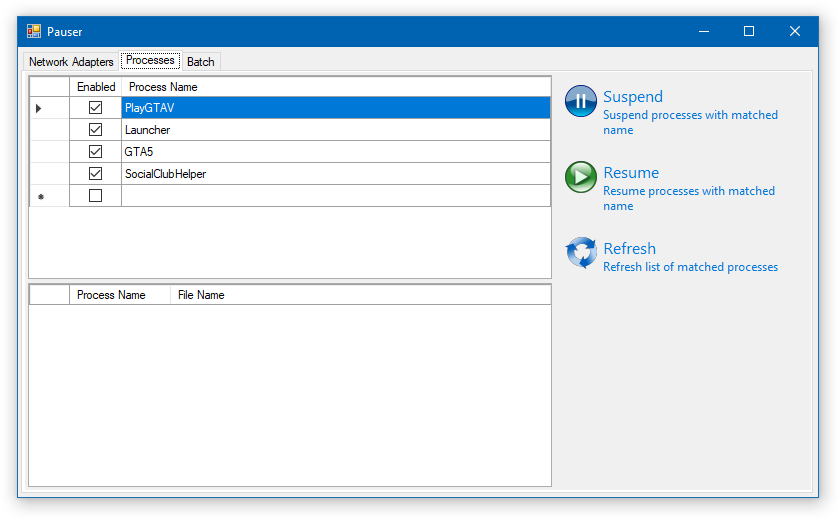Click the blue Suspend pause icon
Screen dimensions: 840x520
[x=581, y=101]
